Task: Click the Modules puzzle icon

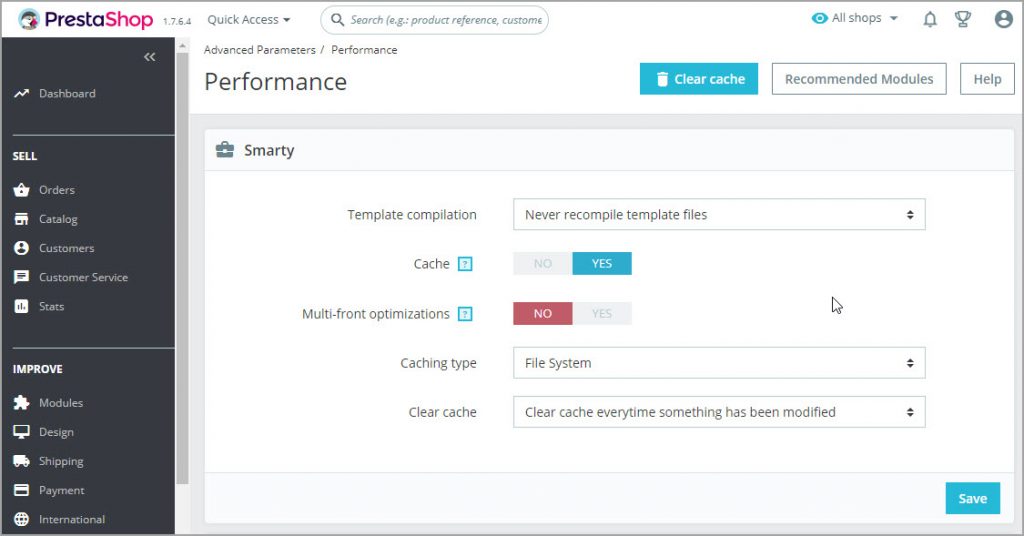Action: tap(22, 403)
